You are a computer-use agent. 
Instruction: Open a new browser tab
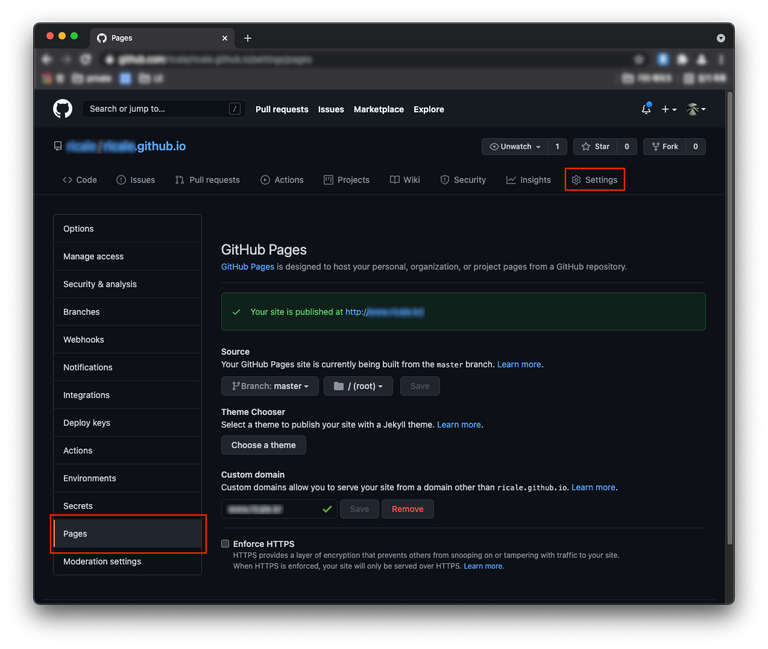point(248,38)
